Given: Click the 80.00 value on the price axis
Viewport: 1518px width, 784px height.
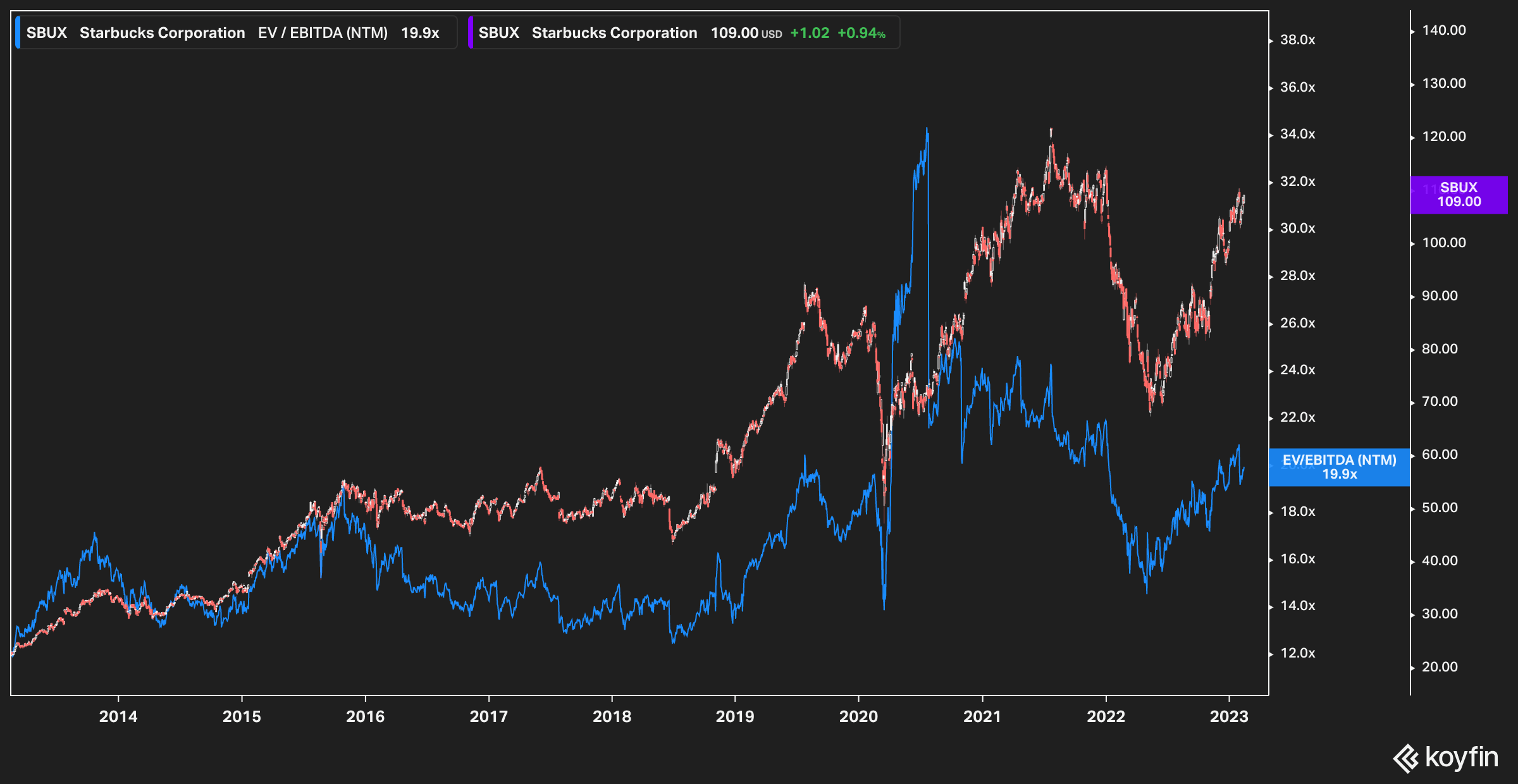Looking at the screenshot, I should pyautogui.click(x=1440, y=349).
